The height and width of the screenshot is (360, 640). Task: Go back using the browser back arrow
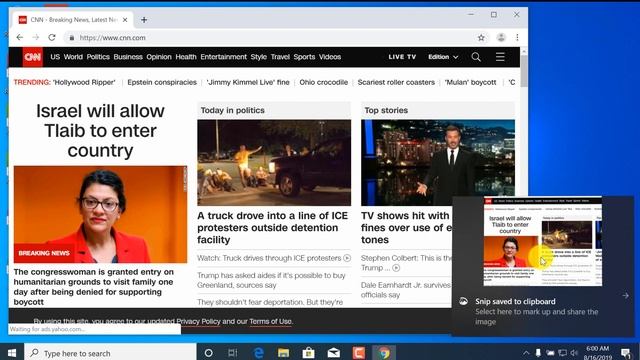click(x=20, y=38)
